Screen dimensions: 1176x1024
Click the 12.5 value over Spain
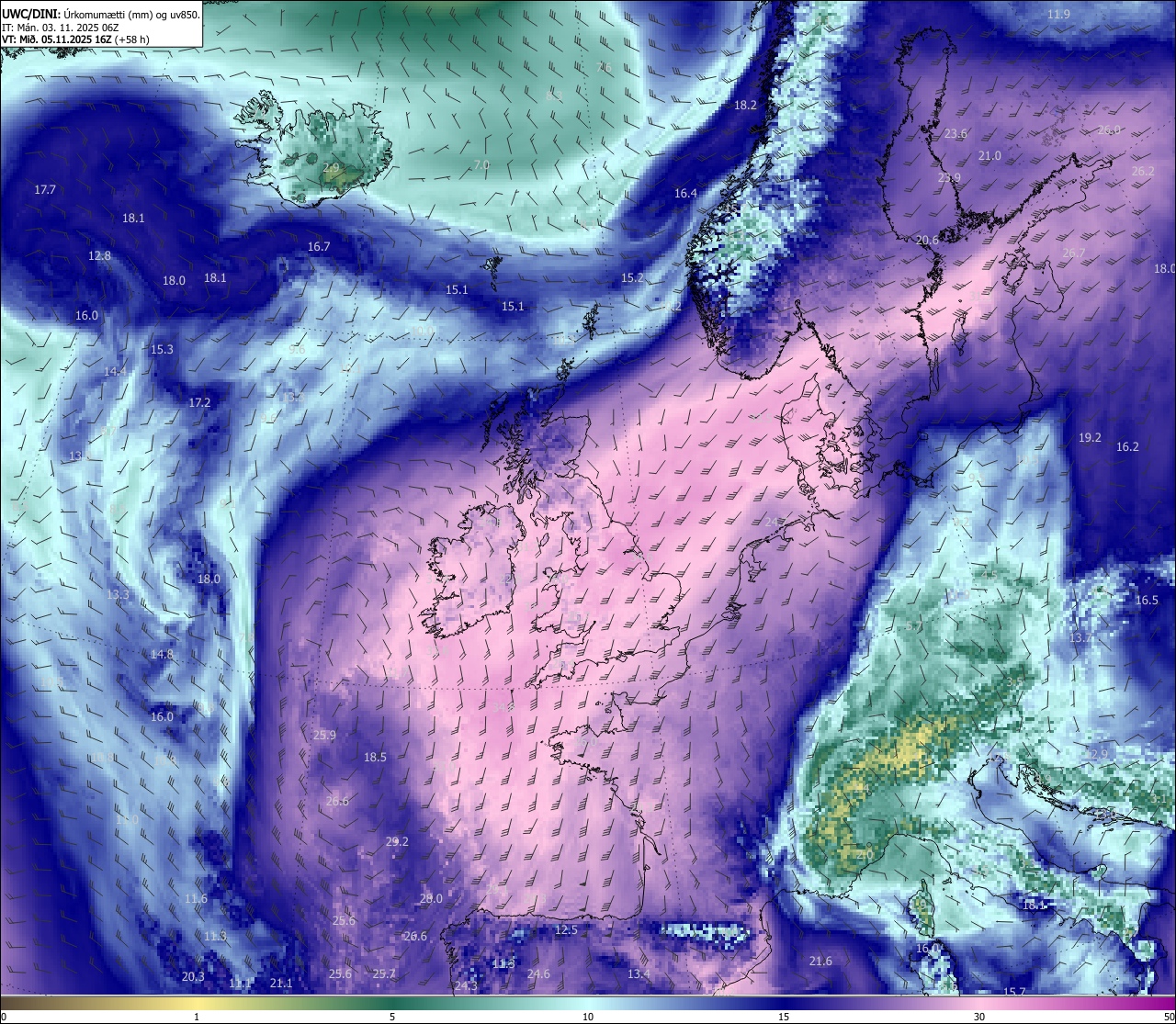coord(566,930)
